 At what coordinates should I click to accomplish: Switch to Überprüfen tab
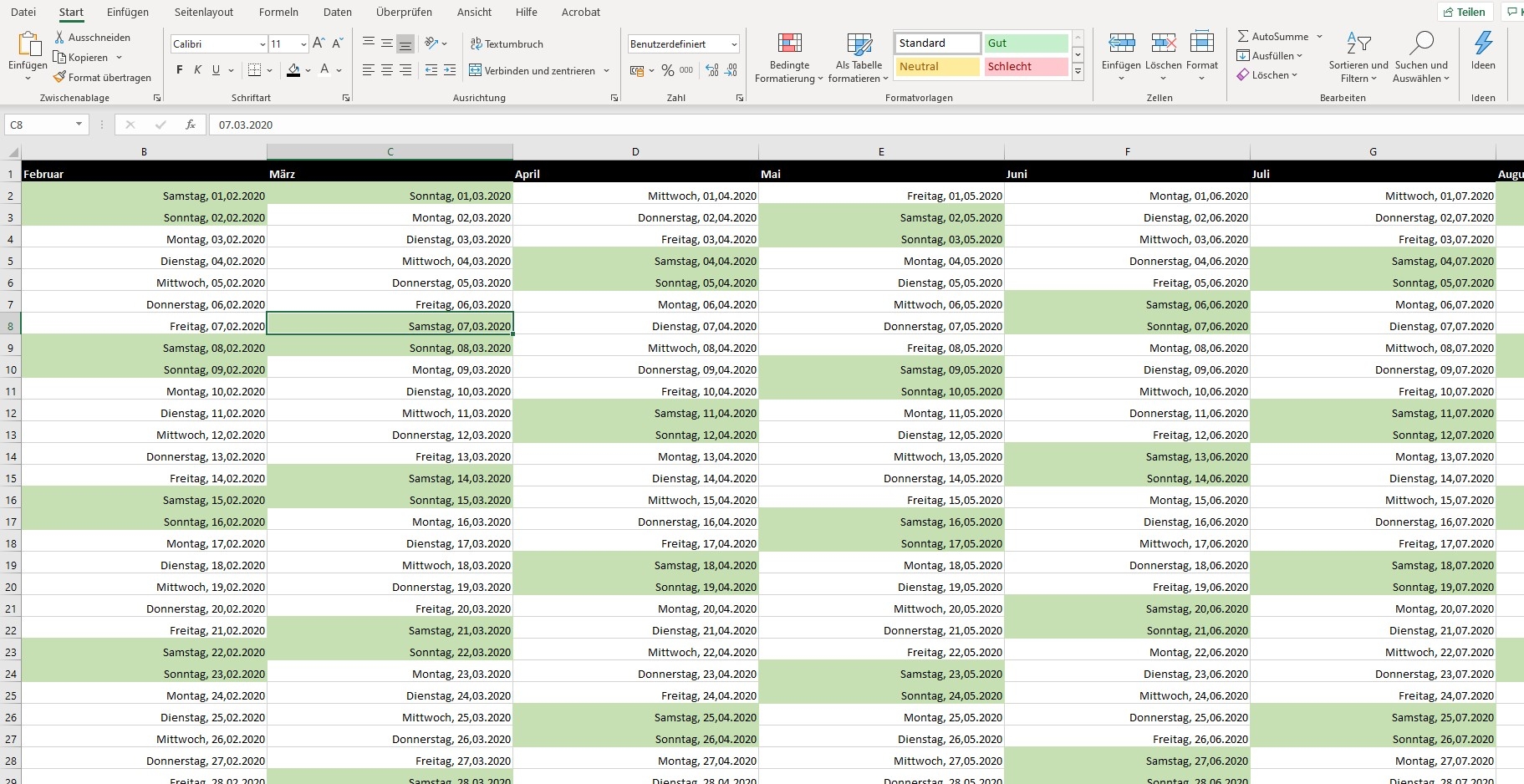pos(405,12)
